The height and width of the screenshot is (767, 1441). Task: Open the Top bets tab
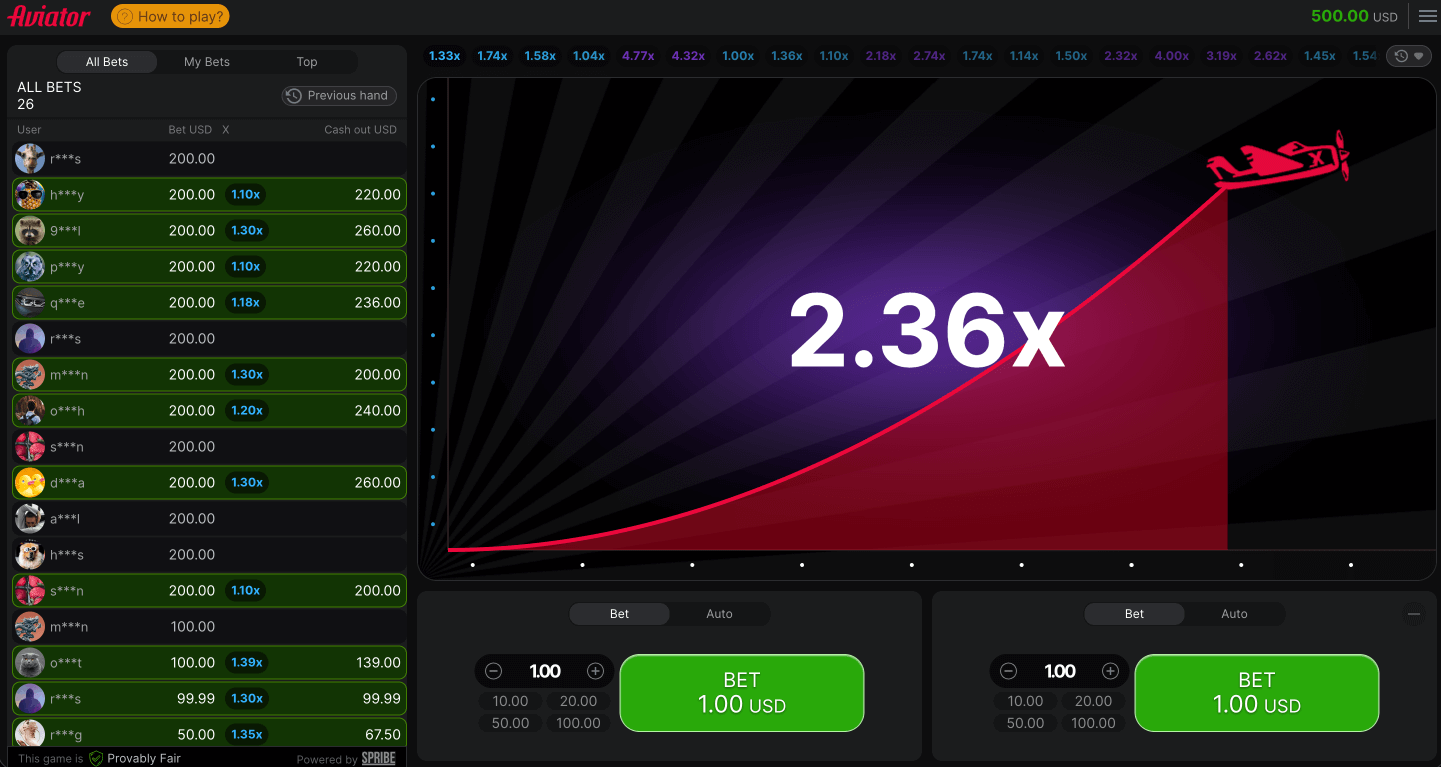pos(306,61)
